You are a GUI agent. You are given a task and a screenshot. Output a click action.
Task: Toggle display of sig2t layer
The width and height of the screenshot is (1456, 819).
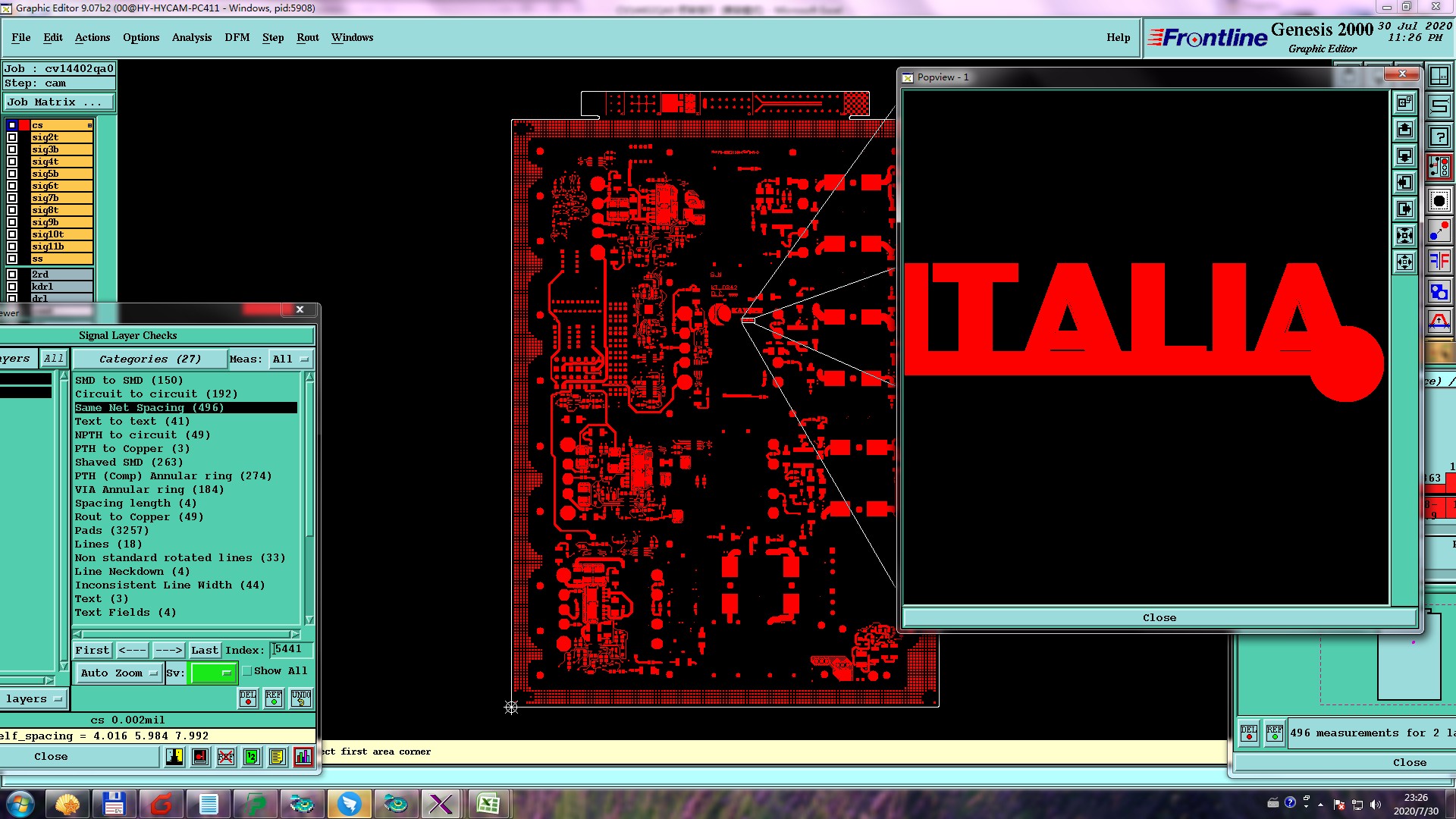tap(12, 137)
